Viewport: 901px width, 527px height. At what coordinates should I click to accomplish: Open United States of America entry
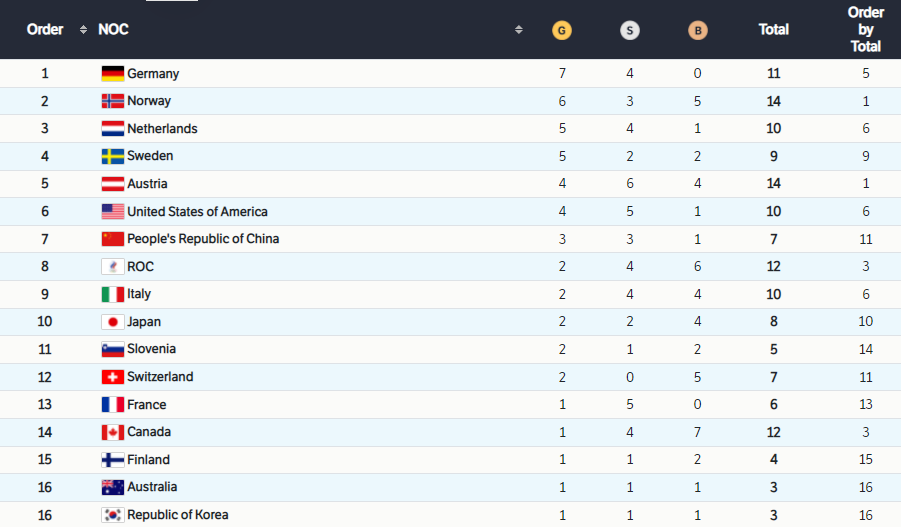(197, 211)
